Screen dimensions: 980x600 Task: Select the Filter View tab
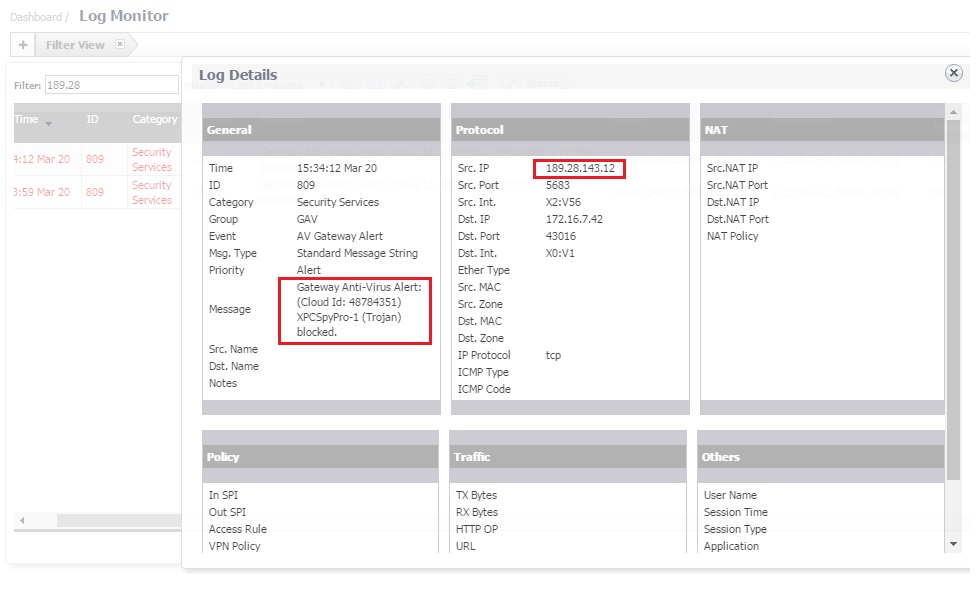pos(75,45)
